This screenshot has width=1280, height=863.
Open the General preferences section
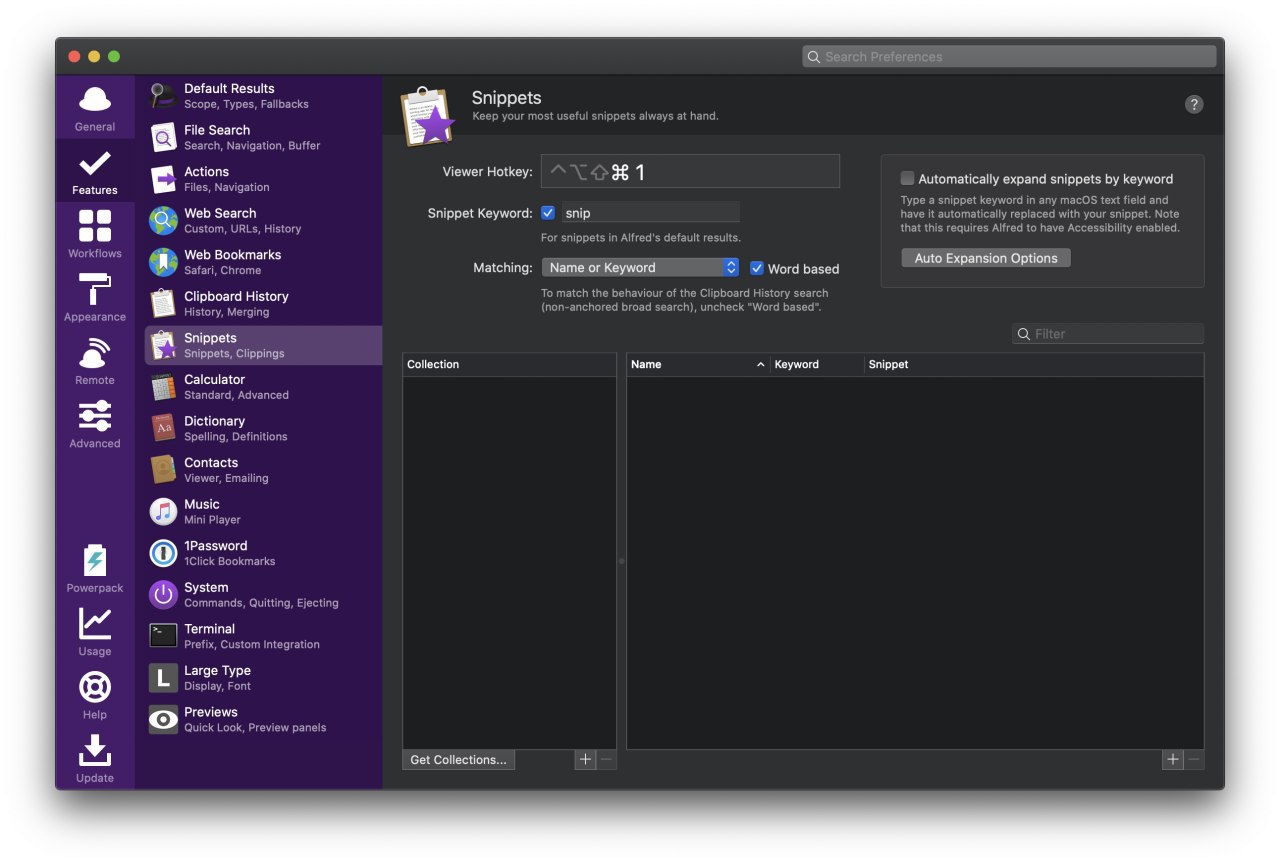coord(95,109)
